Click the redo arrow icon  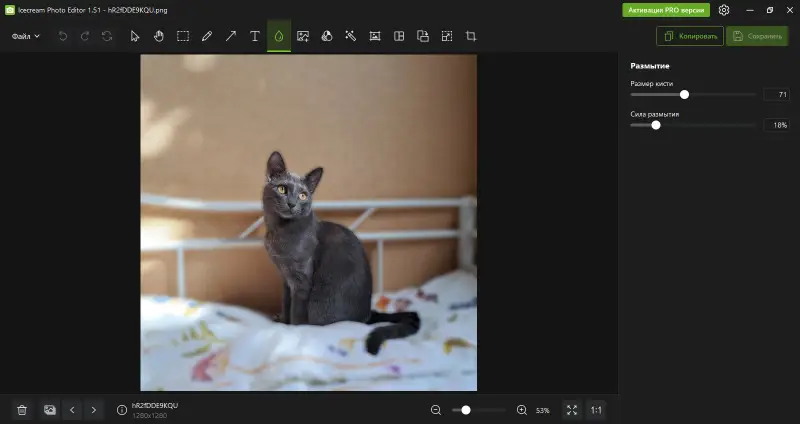(x=85, y=36)
